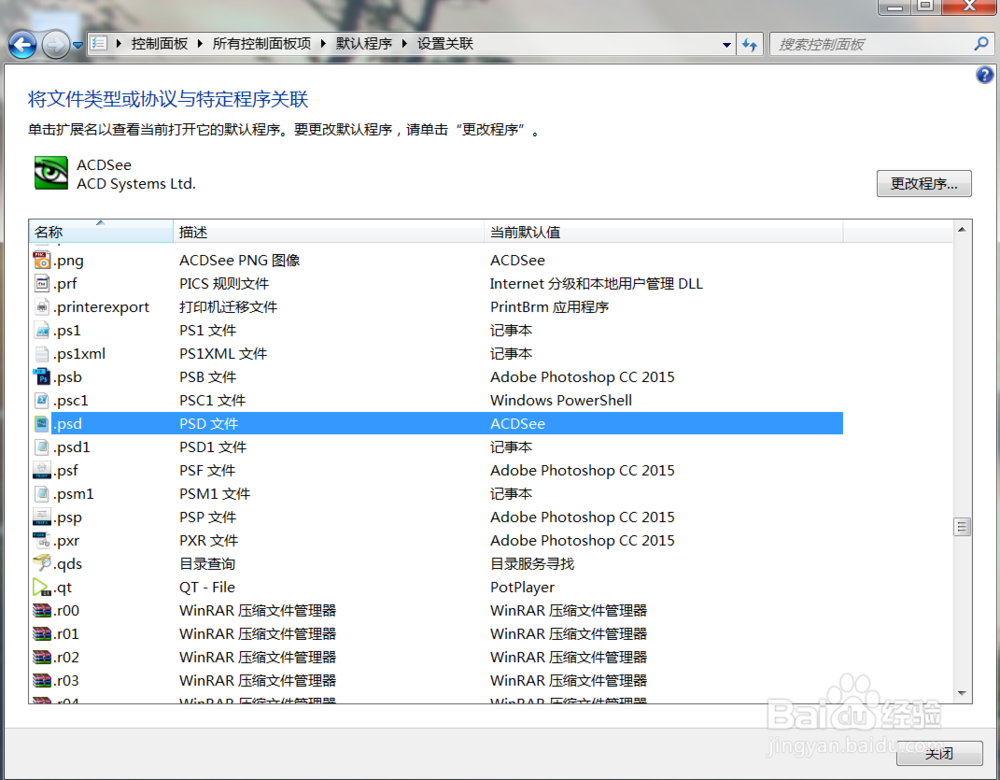The height and width of the screenshot is (780, 1000).
Task: Sort by 名称 column header
Action: tap(101, 232)
